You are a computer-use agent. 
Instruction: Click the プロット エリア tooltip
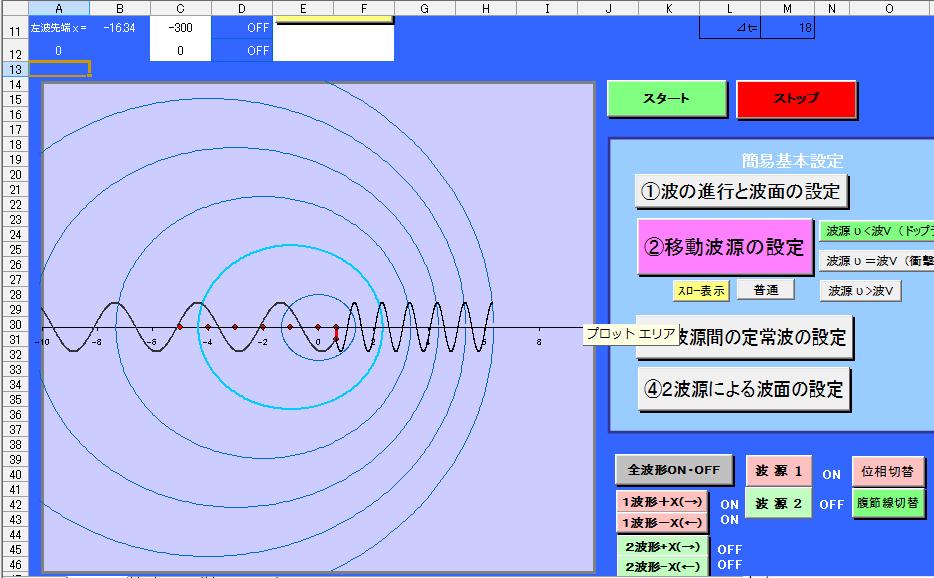[630, 334]
